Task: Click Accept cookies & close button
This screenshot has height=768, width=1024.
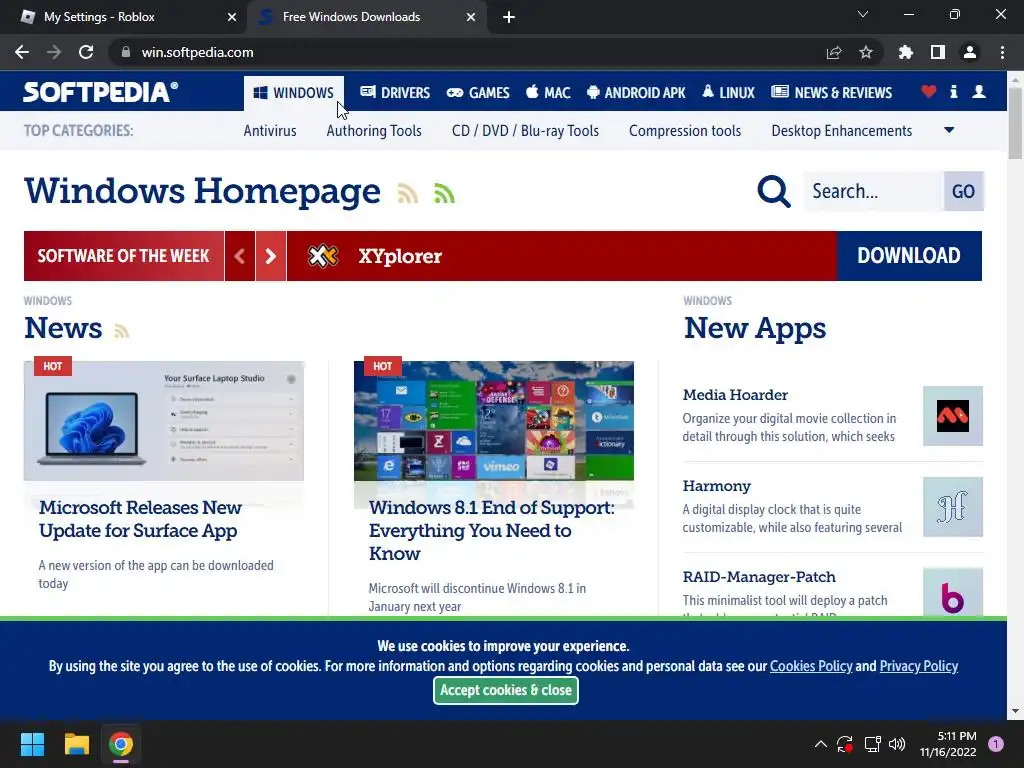Action: (x=506, y=690)
